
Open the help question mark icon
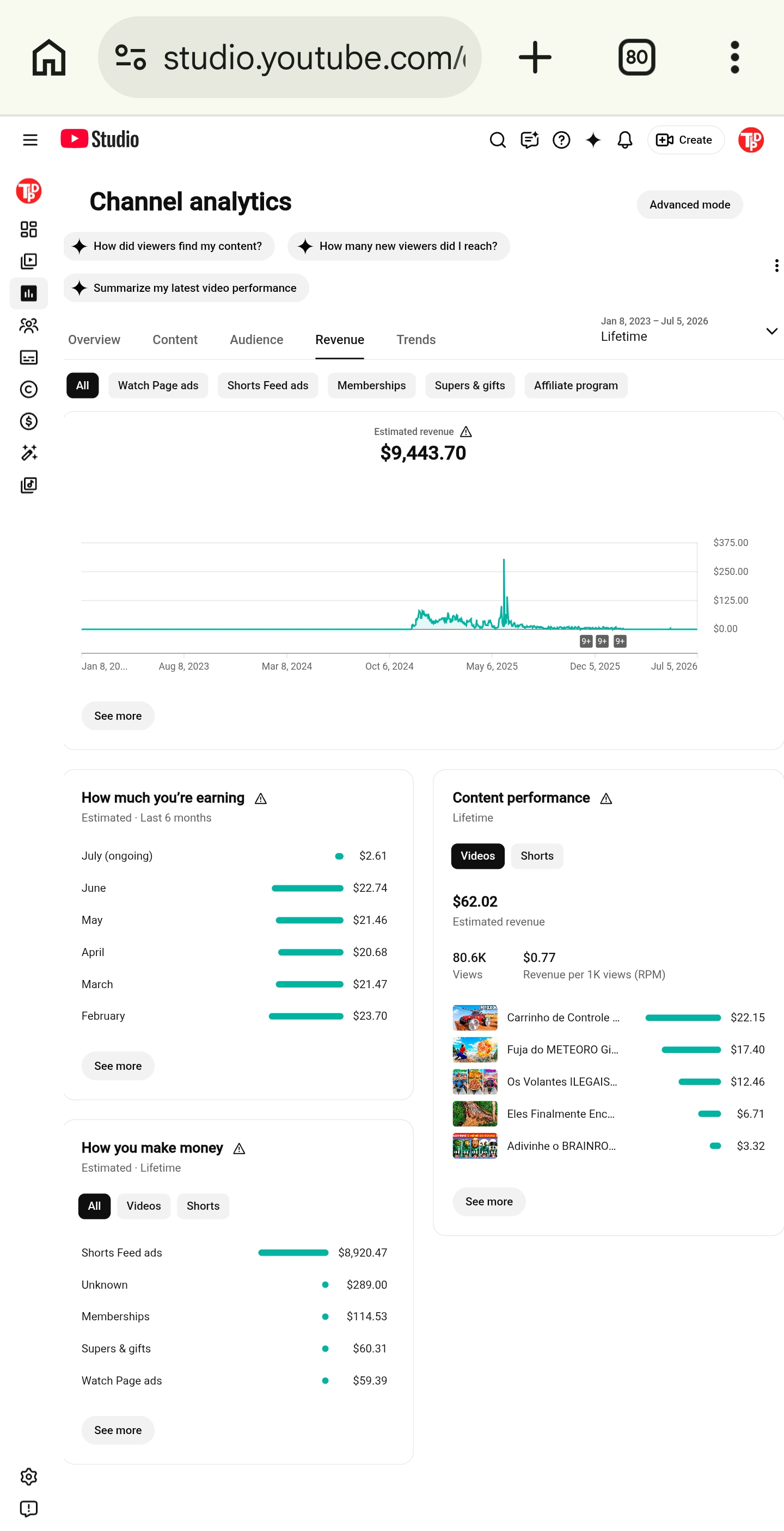click(x=561, y=140)
